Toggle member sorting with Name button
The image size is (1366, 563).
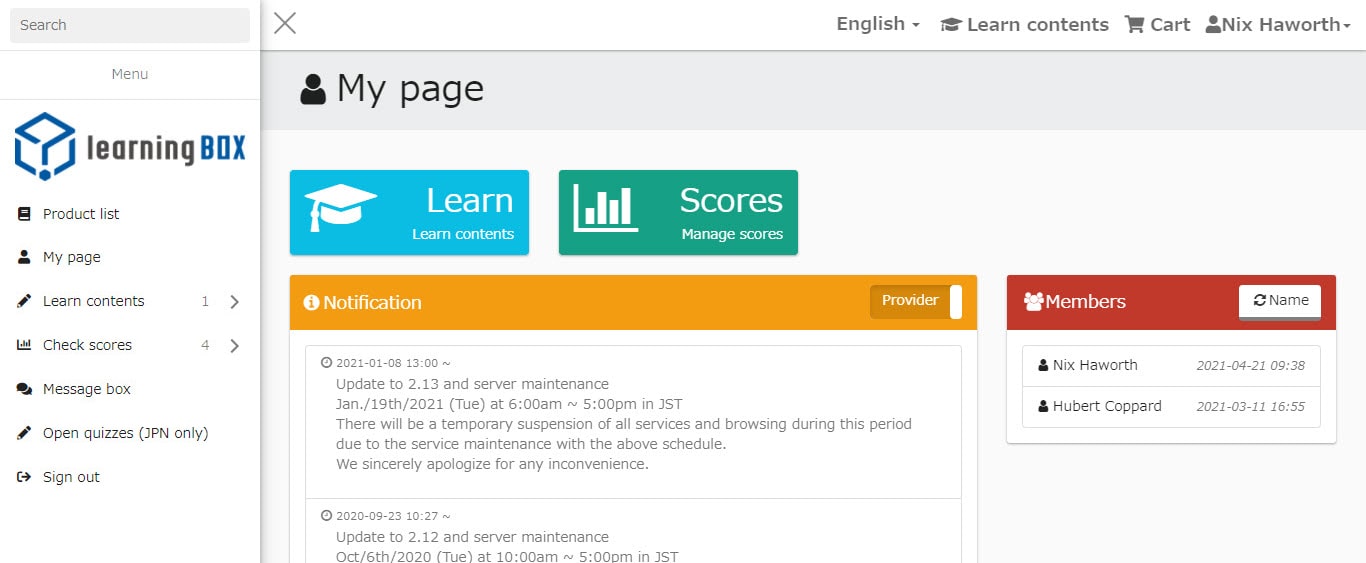1280,301
